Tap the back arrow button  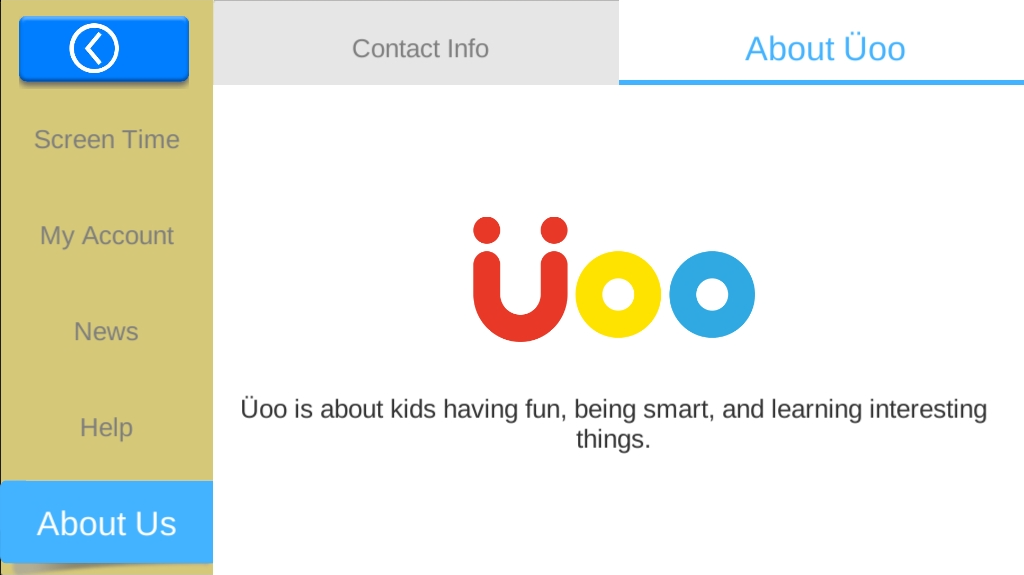tap(104, 48)
